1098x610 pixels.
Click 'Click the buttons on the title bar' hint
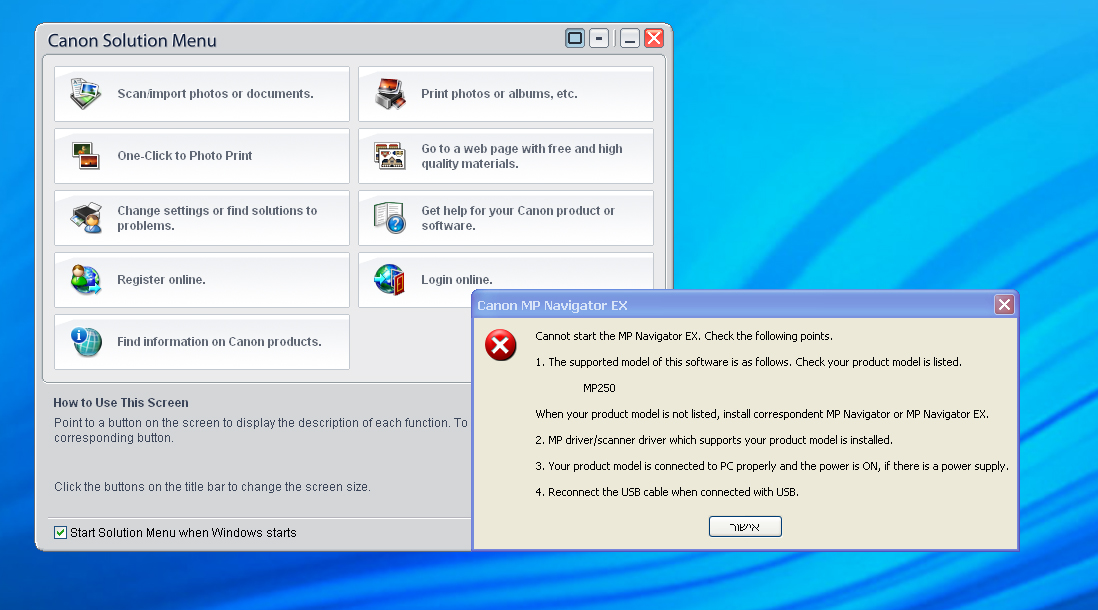[x=212, y=487]
